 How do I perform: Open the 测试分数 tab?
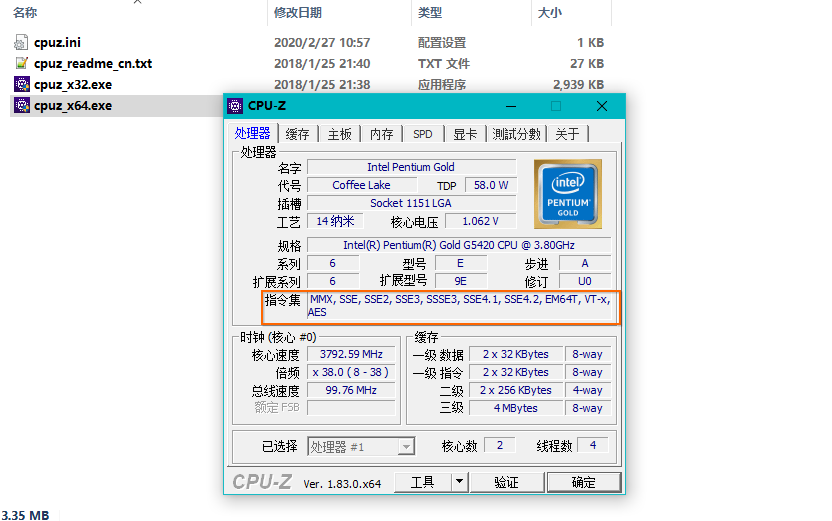[516, 134]
